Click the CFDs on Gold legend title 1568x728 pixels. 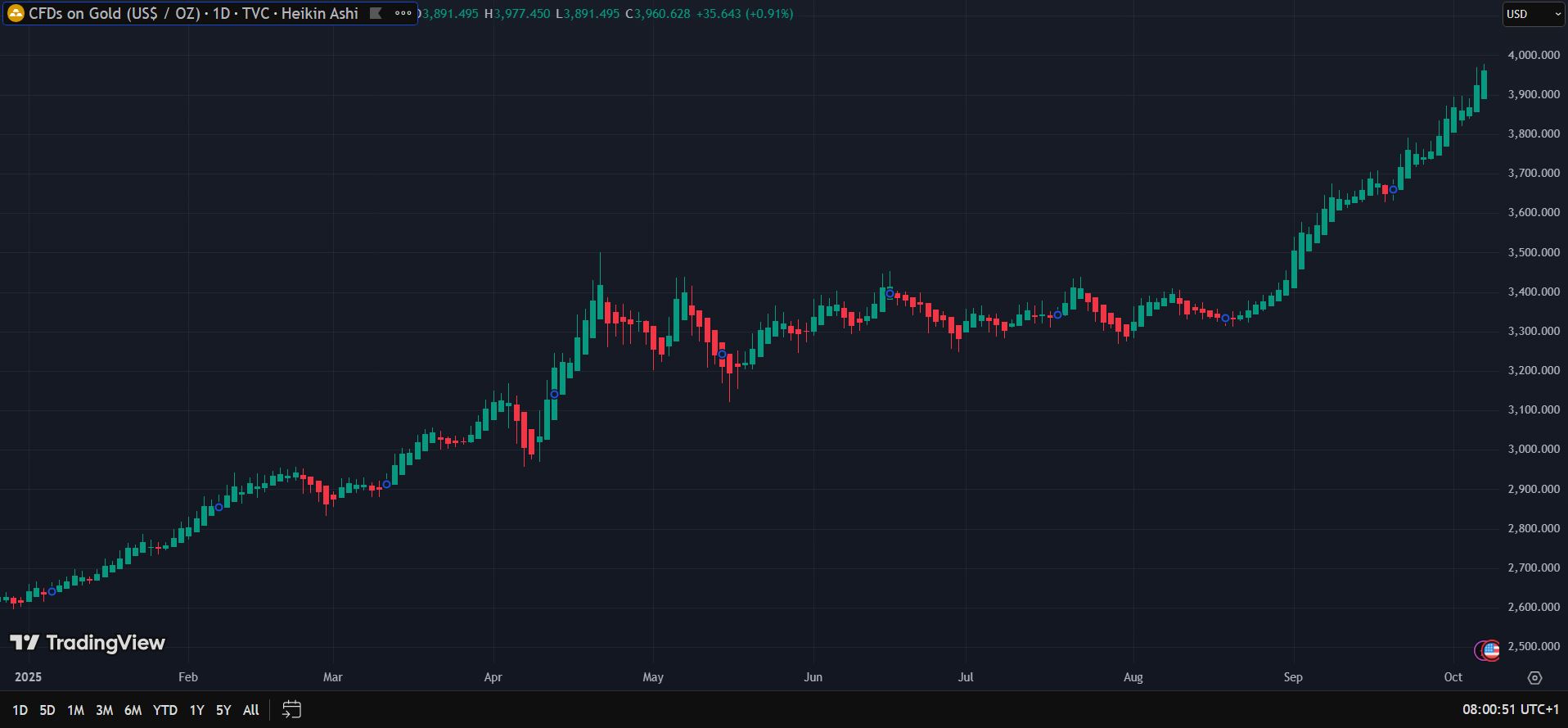click(193, 14)
